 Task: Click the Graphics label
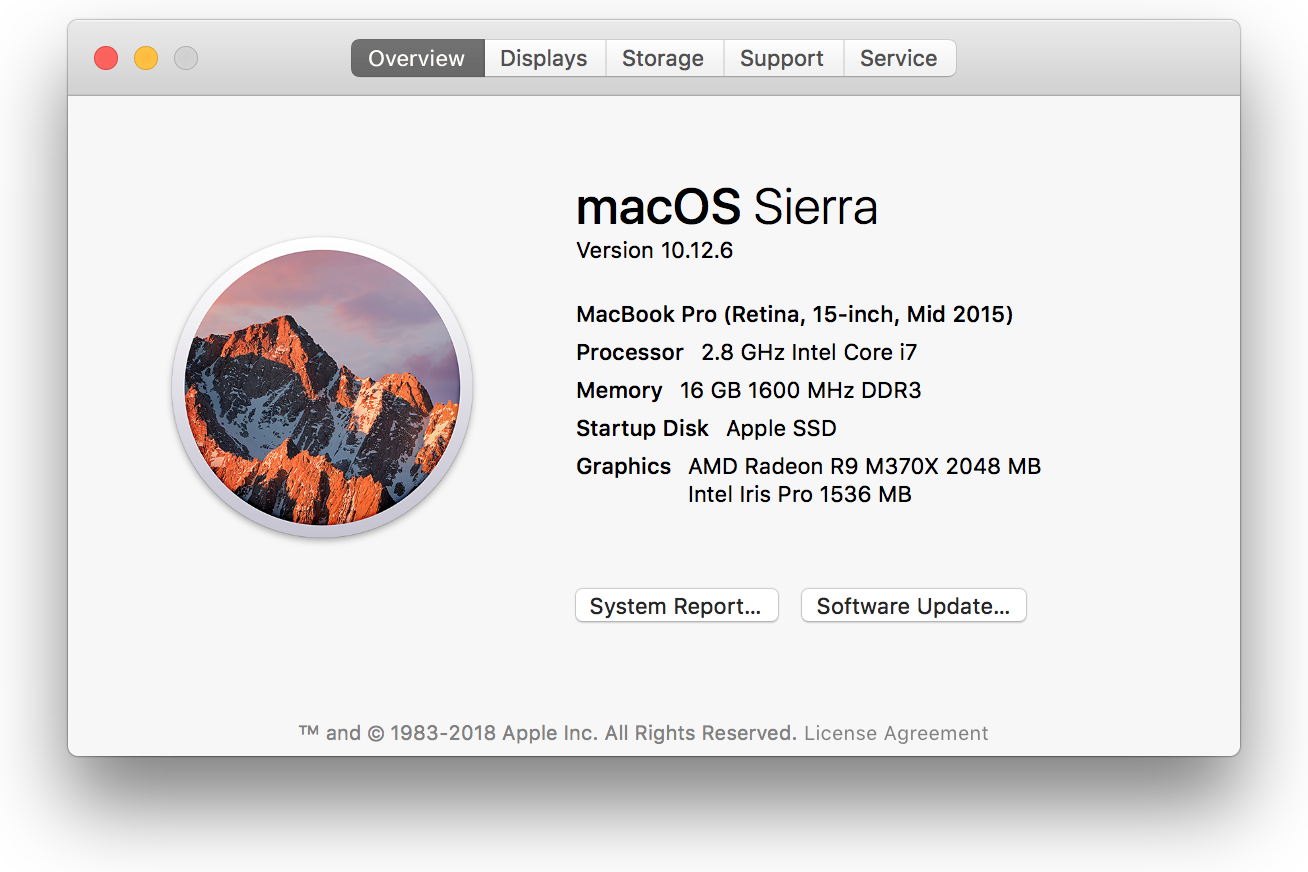pyautogui.click(x=623, y=466)
